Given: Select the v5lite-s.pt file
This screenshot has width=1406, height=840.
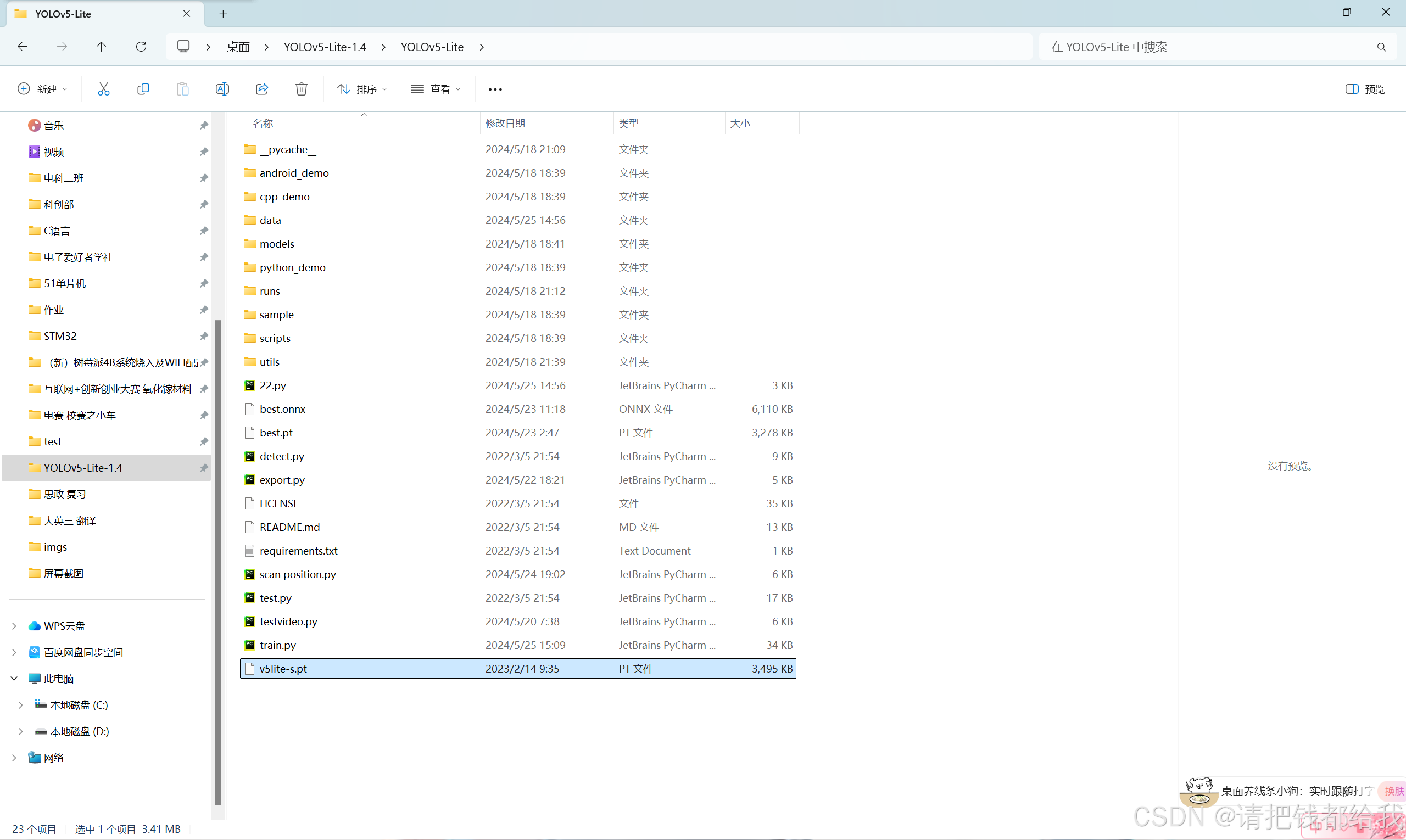Looking at the screenshot, I should 518,669.
